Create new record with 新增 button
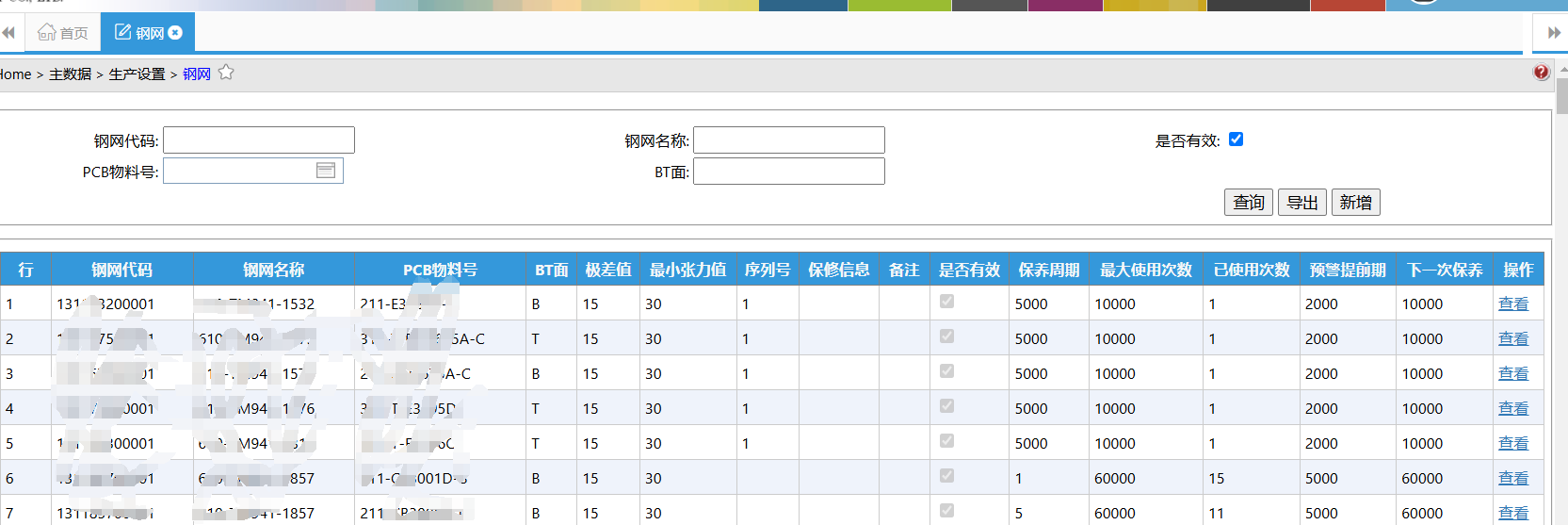This screenshot has width=1568, height=525. [x=1356, y=203]
